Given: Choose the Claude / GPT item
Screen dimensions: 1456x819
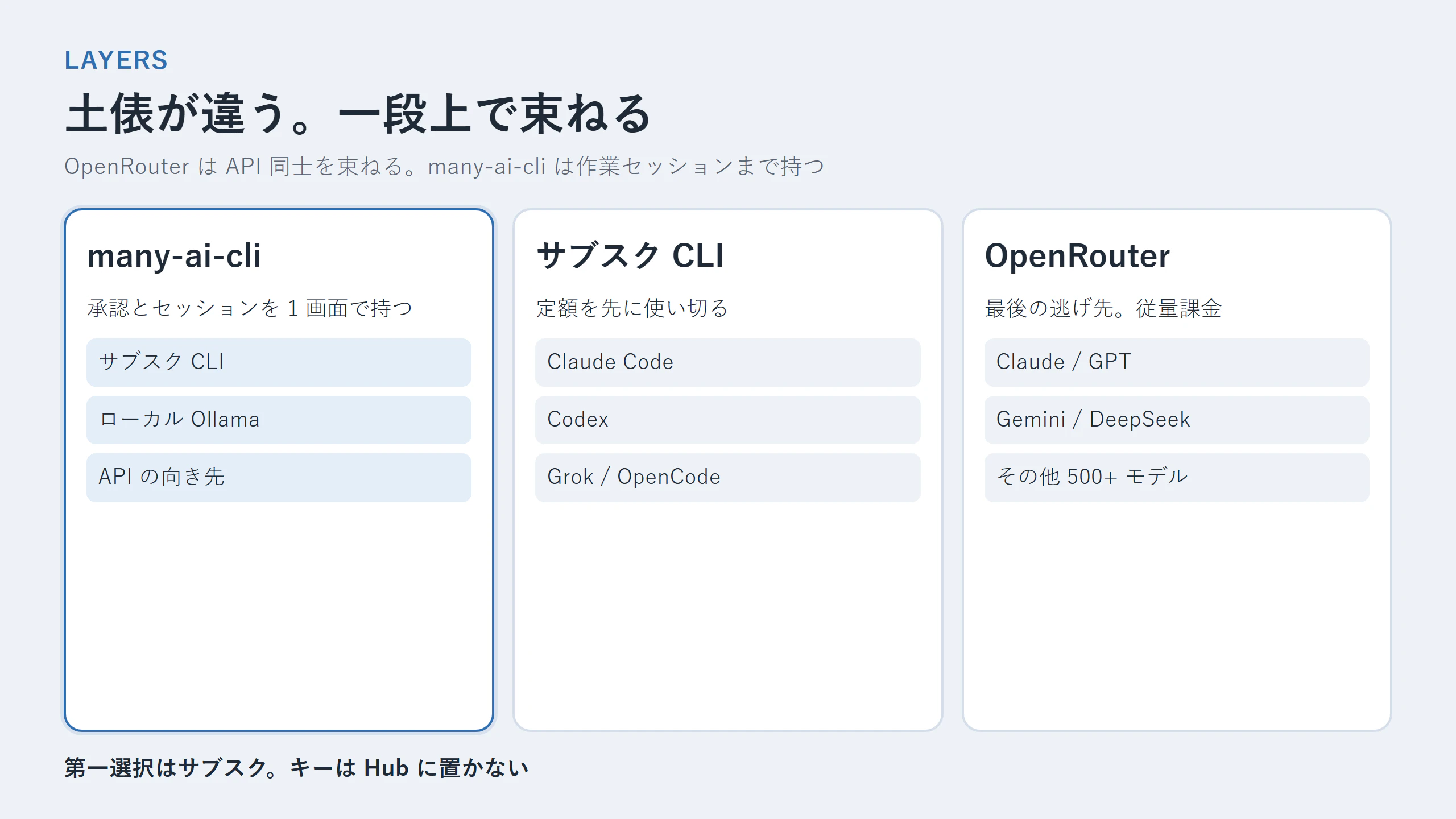Looking at the screenshot, I should (1177, 362).
